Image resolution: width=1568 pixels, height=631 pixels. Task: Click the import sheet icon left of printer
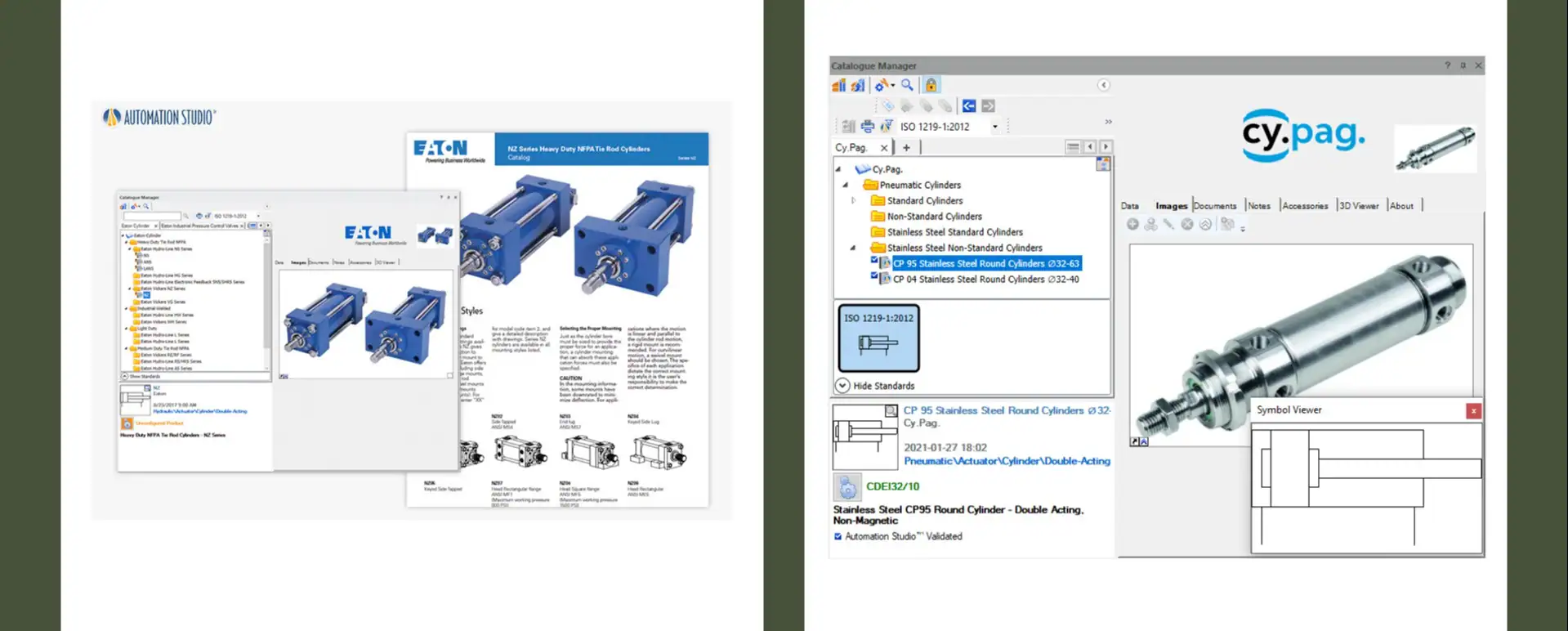pos(849,127)
